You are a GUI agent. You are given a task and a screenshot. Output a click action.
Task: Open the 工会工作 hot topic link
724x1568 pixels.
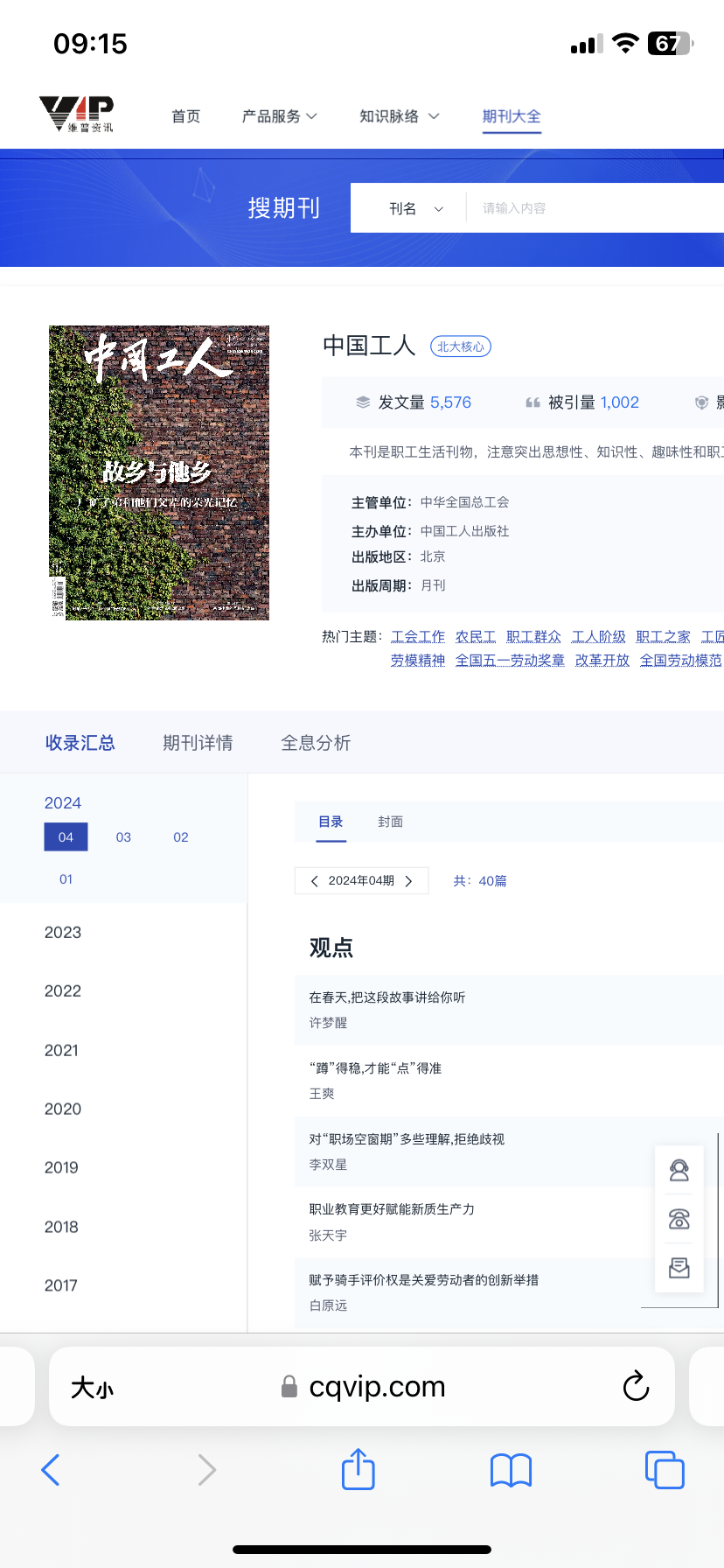(417, 636)
